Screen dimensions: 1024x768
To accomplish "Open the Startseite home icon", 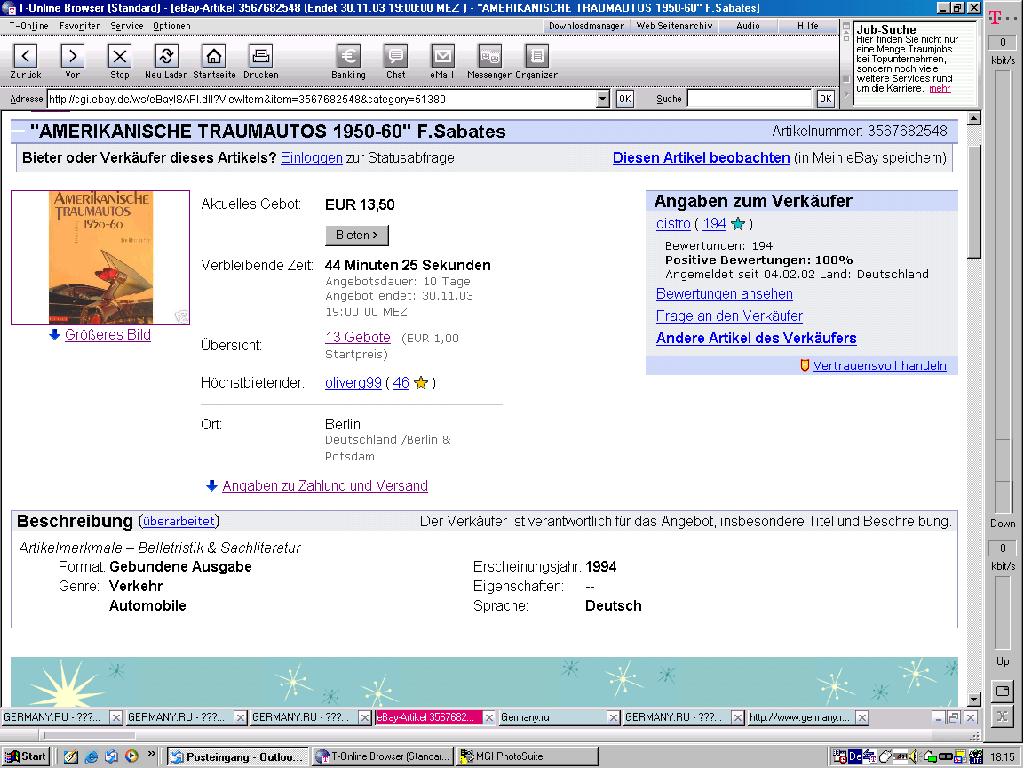I will tap(214, 56).
